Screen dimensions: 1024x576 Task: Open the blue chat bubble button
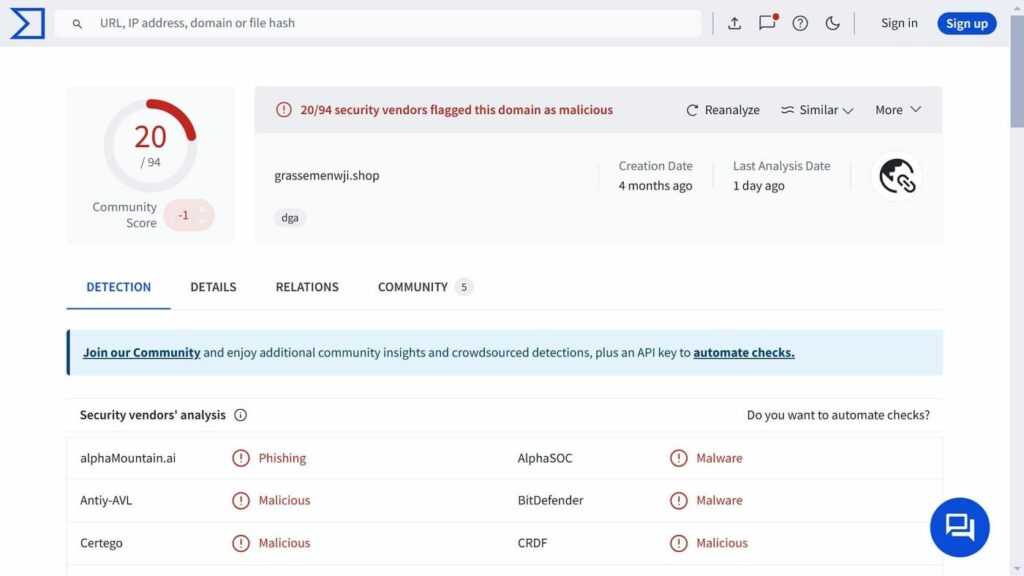[959, 526]
